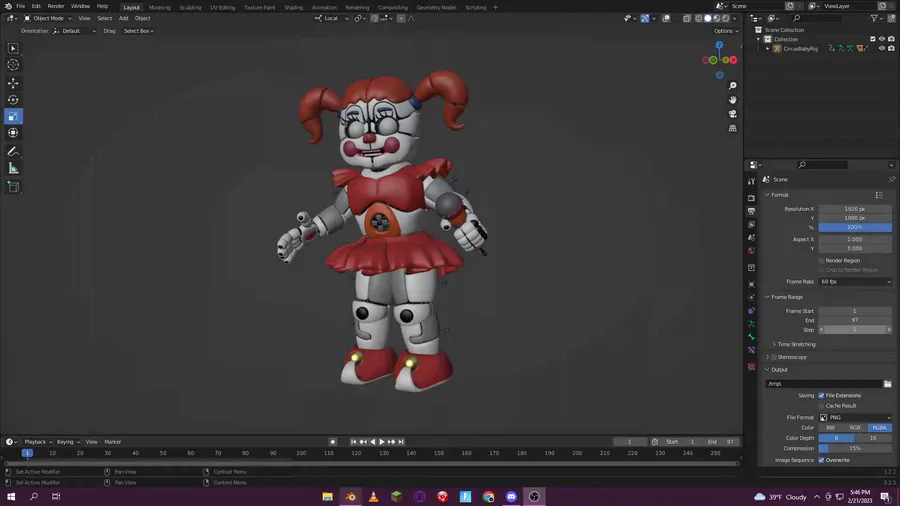Select the 3D Cursor tool
This screenshot has height=506, width=900.
(x=13, y=65)
